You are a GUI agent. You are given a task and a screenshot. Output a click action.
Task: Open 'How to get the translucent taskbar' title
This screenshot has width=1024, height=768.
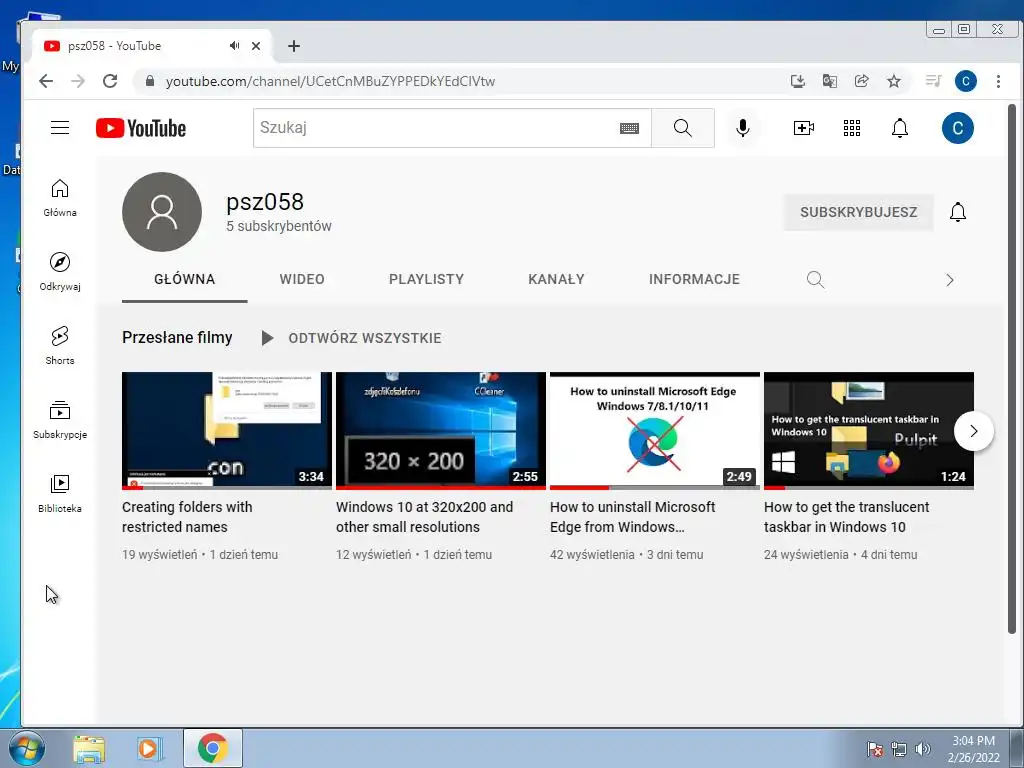[846, 517]
